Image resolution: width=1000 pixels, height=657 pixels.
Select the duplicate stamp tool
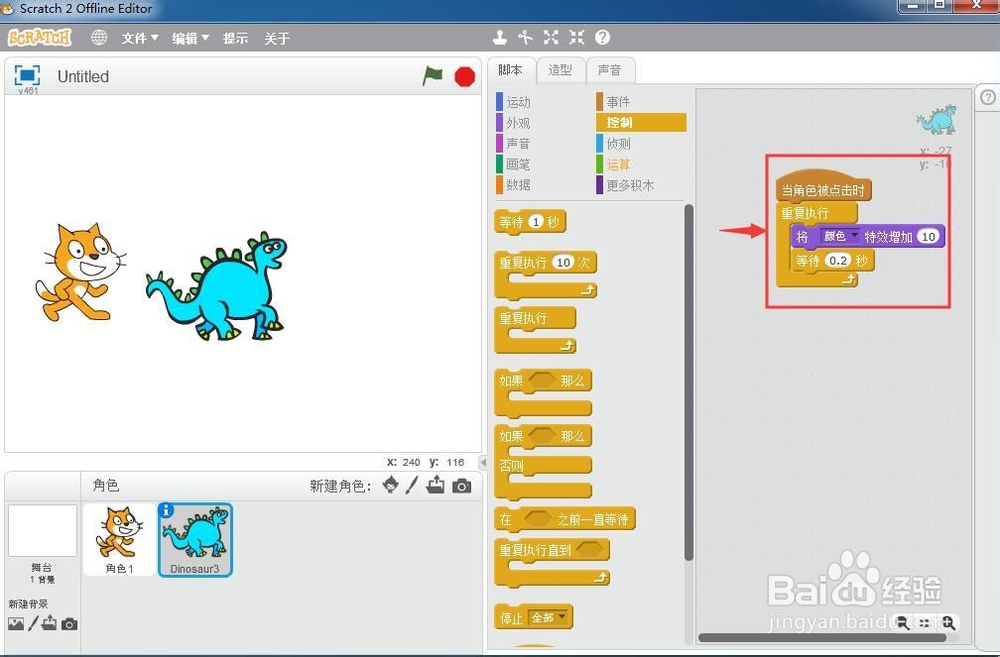tap(499, 38)
